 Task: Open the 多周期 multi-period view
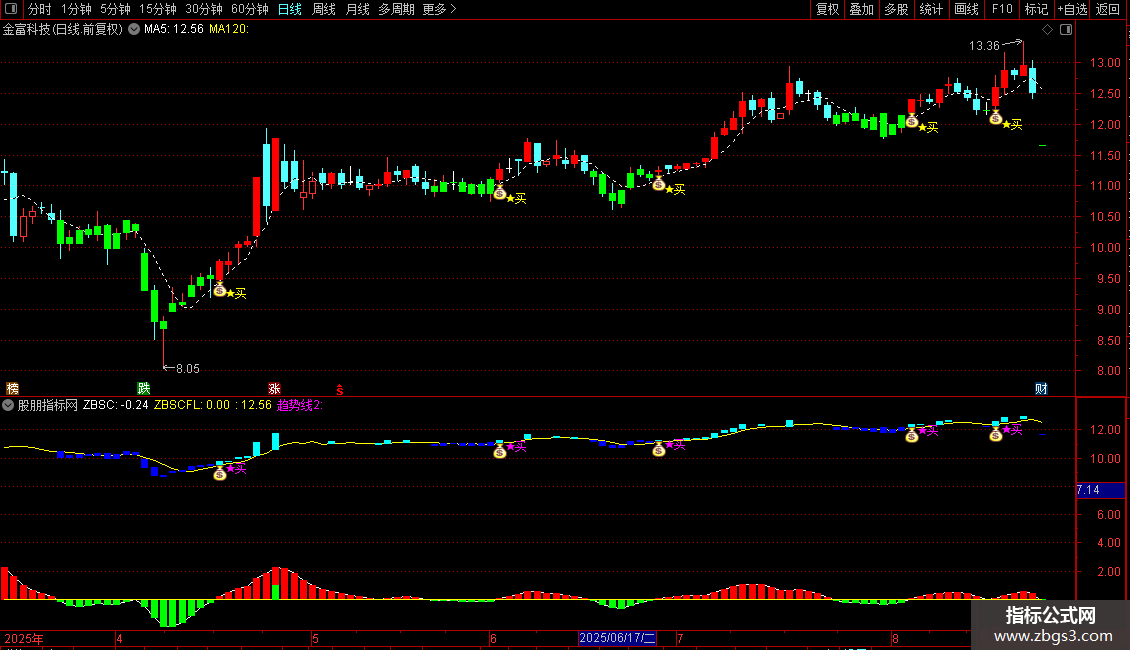point(396,9)
